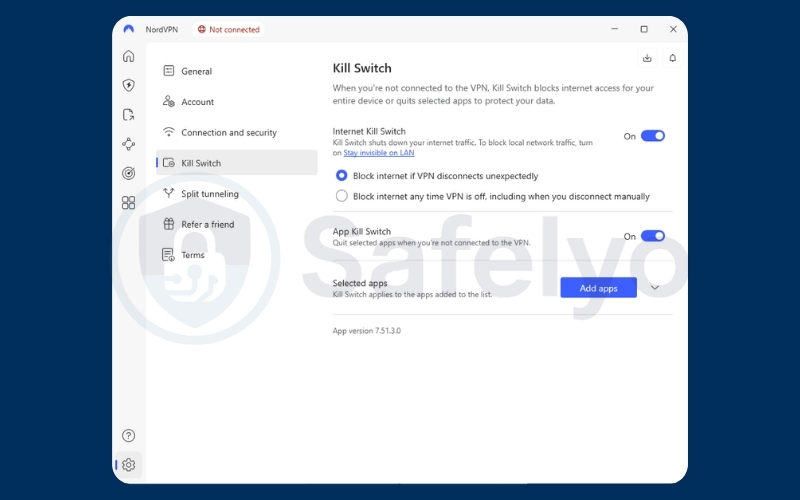Open Refer a friend page
The width and height of the screenshot is (800, 500).
[x=237, y=224]
